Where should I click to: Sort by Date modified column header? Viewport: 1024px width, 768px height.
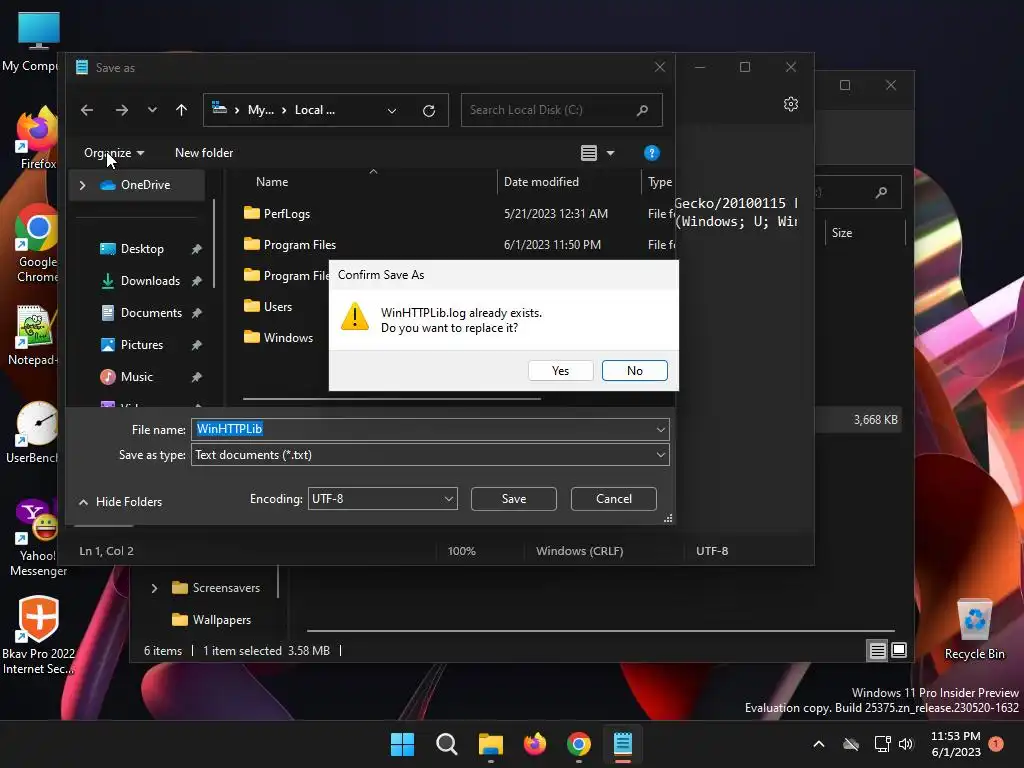[541, 182]
